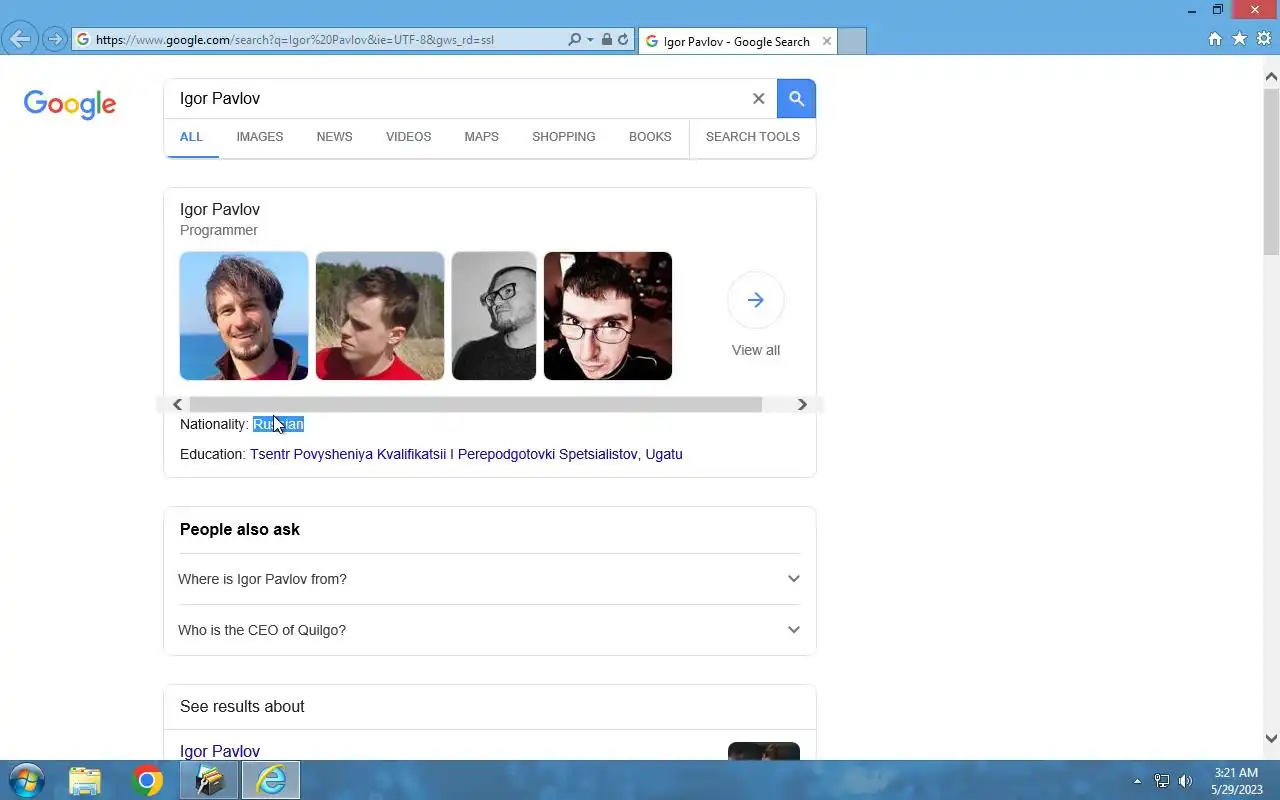
Task: Open a new blank browser tab
Action: pyautogui.click(x=851, y=41)
